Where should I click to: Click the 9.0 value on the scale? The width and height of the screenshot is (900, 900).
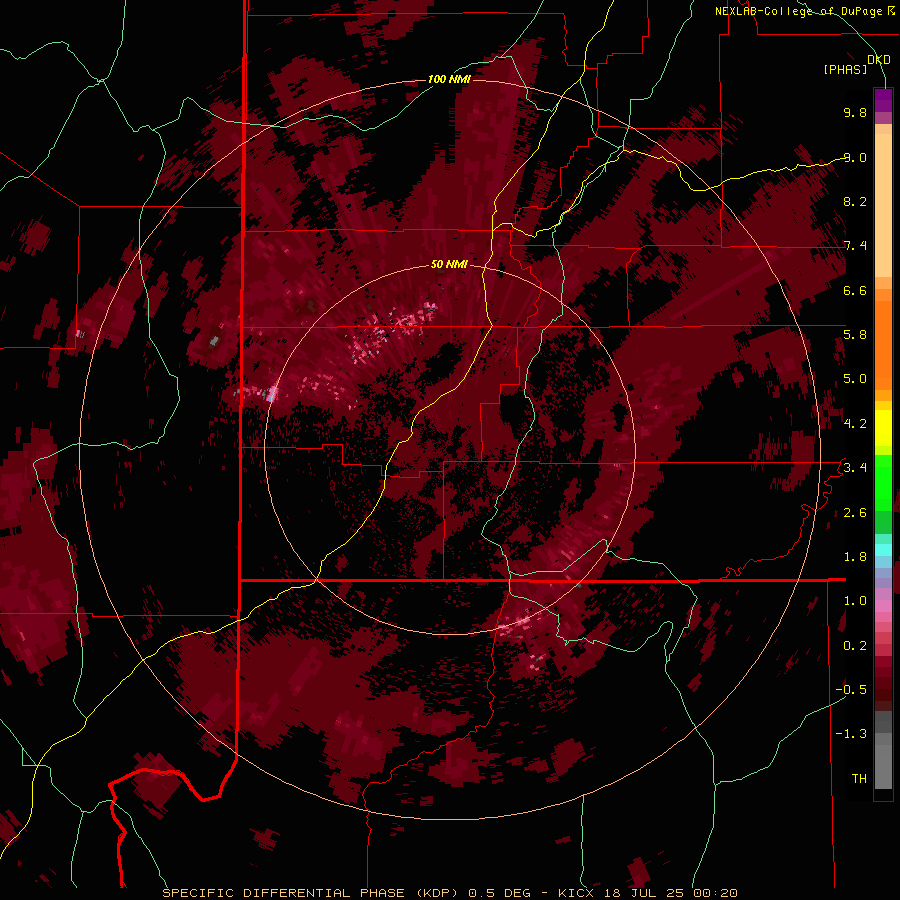855,157
